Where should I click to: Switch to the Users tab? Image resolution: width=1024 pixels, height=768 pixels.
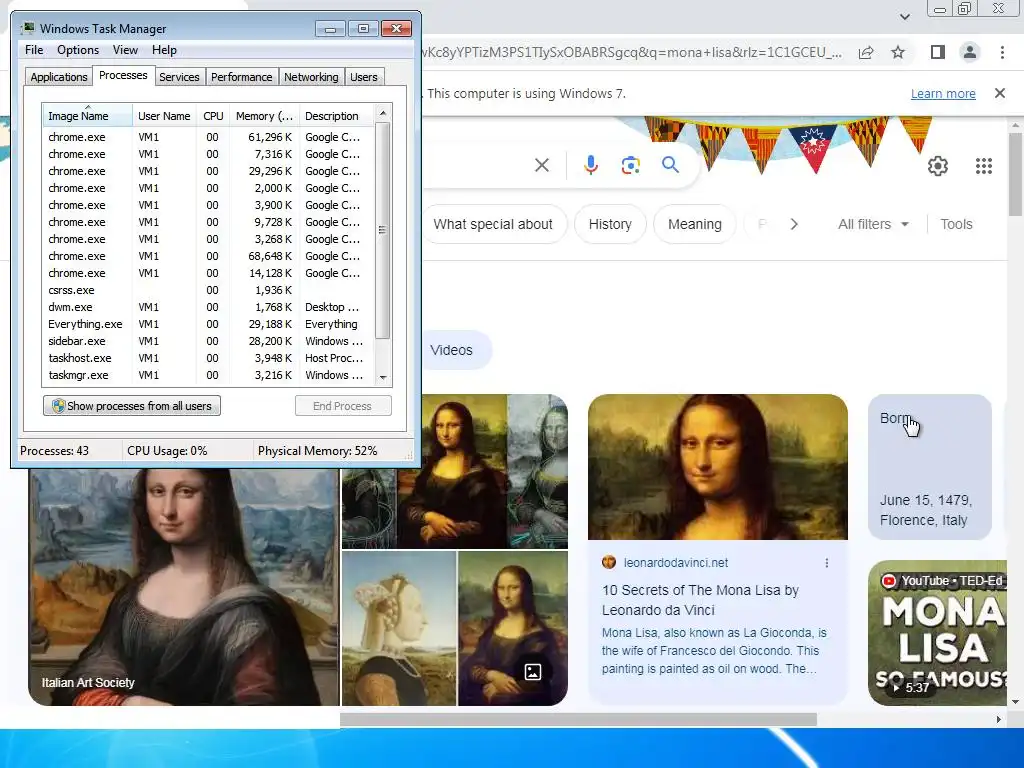point(363,77)
